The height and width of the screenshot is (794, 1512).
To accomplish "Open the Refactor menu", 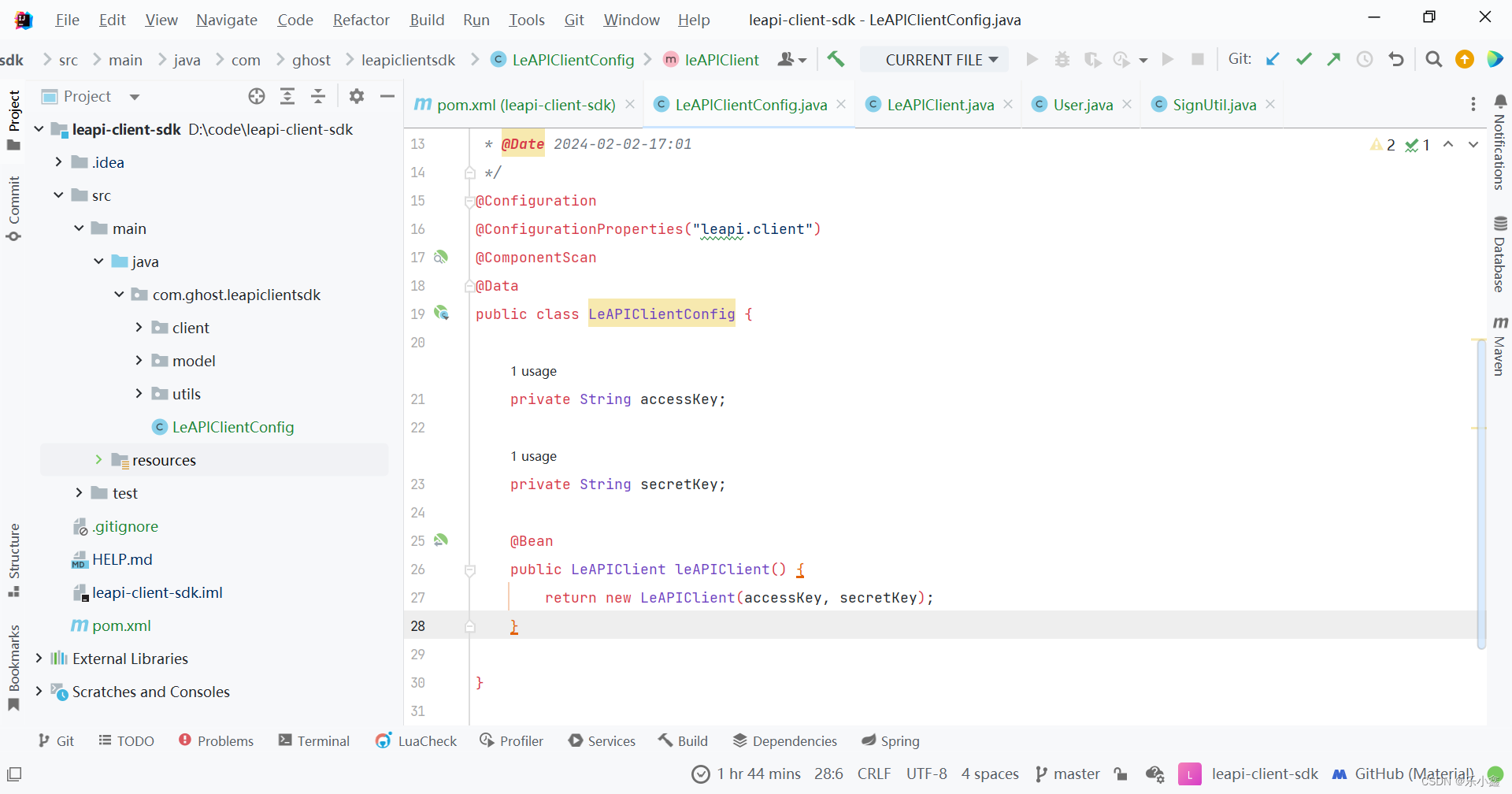I will click(361, 20).
